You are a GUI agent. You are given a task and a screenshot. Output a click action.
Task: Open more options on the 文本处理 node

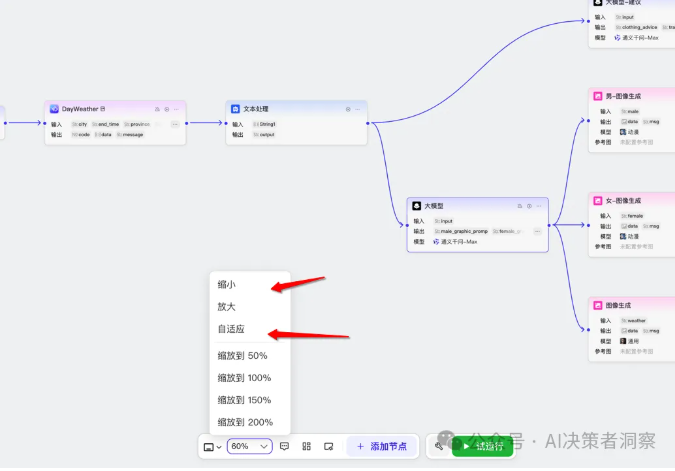click(358, 109)
